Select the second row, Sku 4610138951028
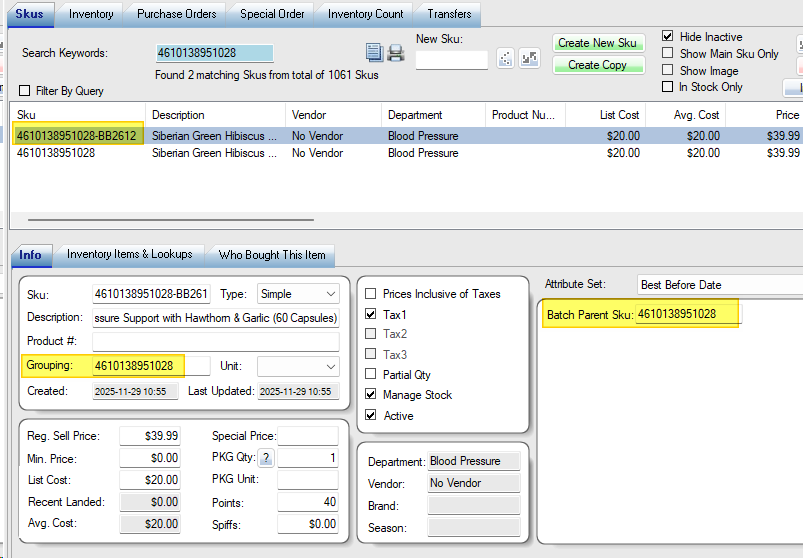The width and height of the screenshot is (803, 558). 56,153
